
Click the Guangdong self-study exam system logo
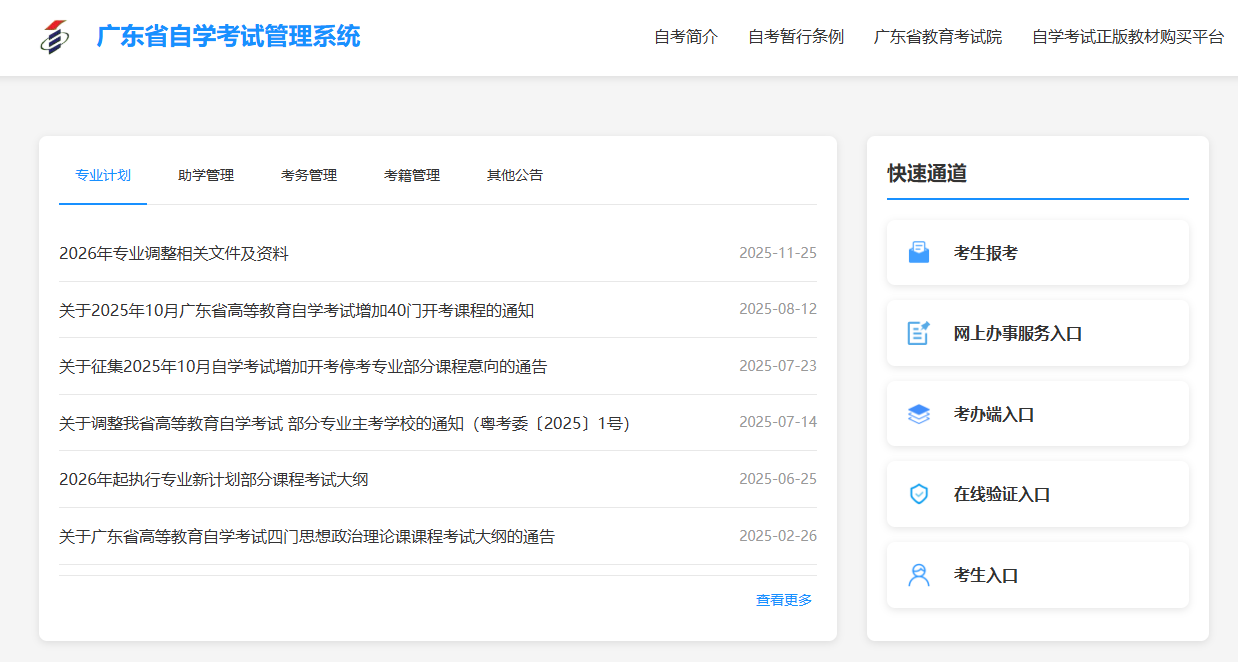55,37
